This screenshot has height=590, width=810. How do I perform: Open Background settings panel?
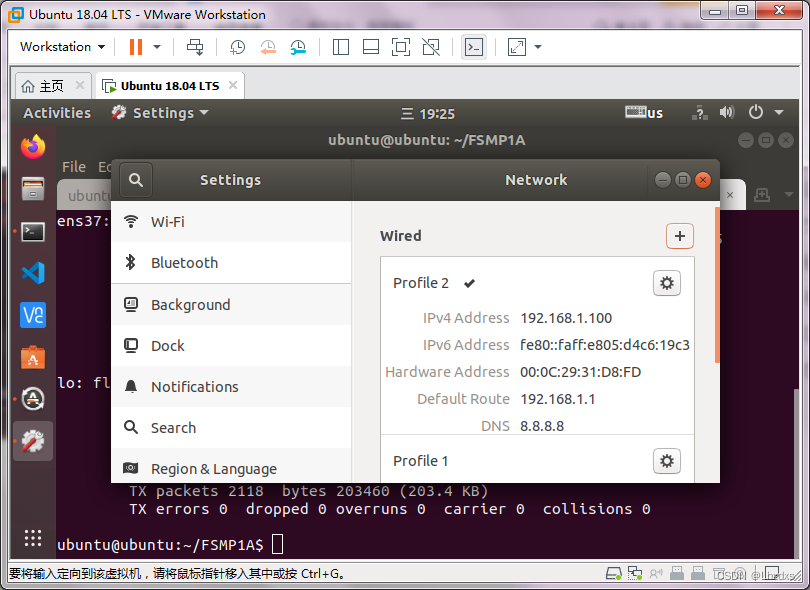click(231, 305)
